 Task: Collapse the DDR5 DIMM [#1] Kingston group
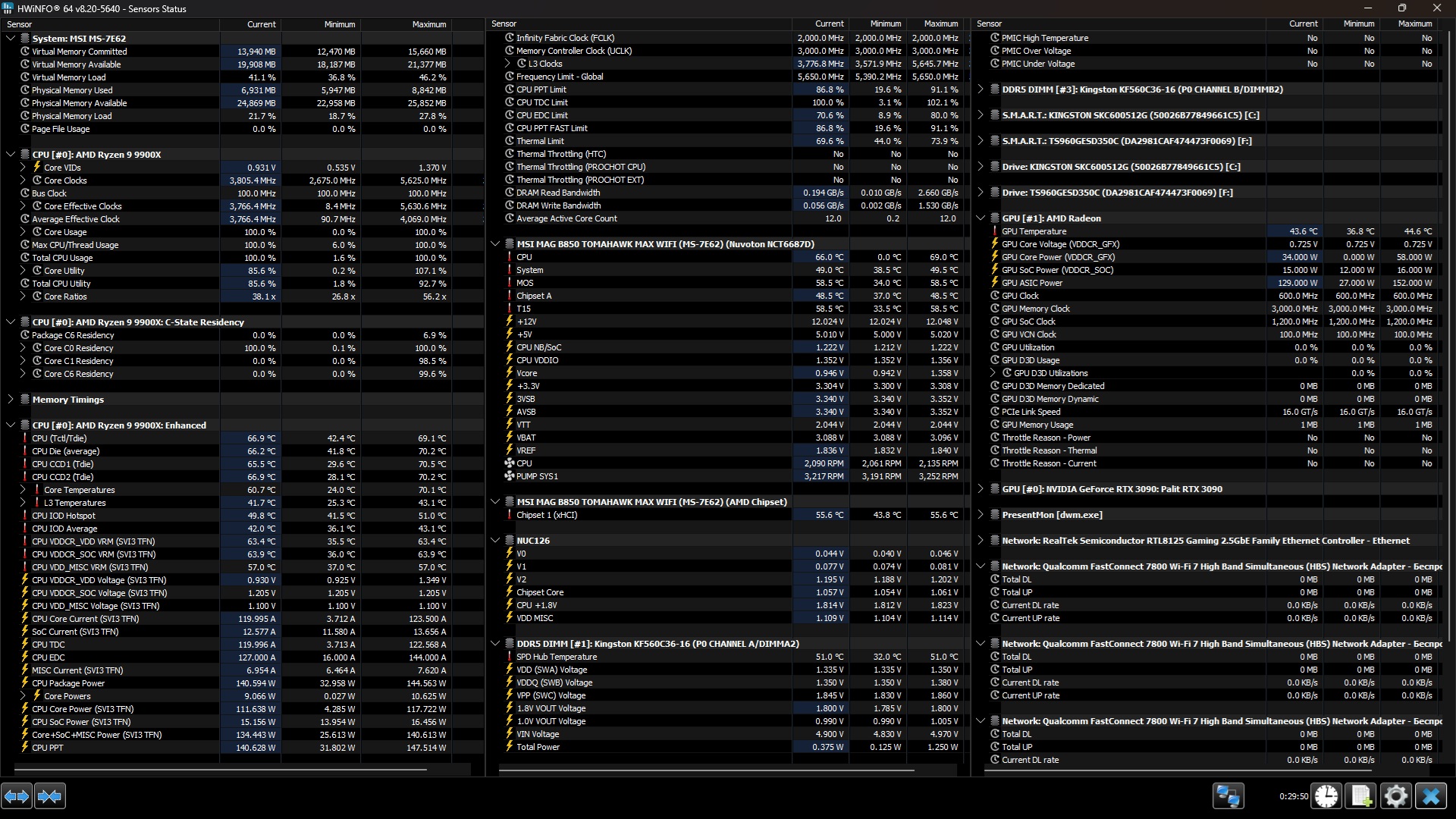pos(495,644)
